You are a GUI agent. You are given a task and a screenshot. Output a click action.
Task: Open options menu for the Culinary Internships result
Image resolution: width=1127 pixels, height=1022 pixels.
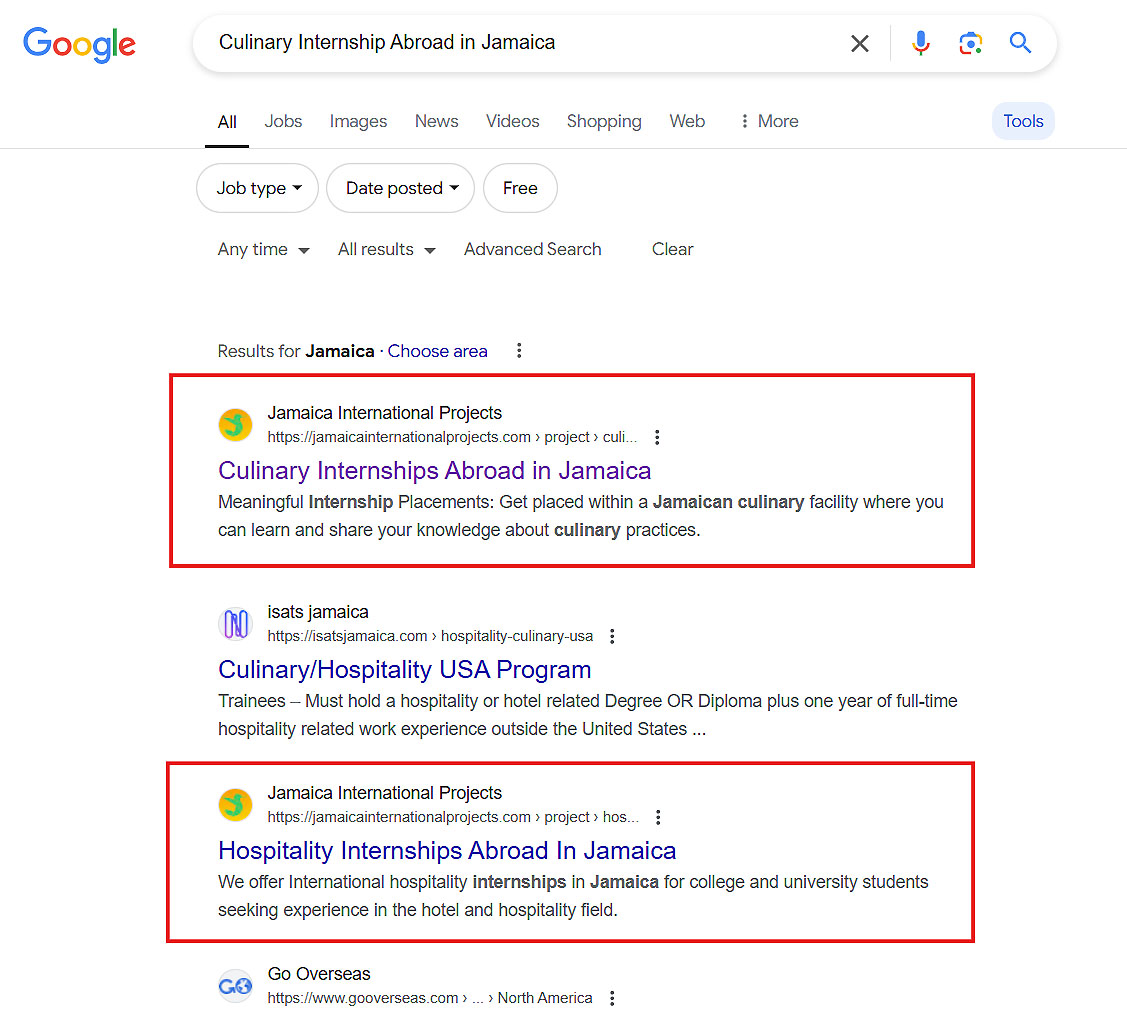pyautogui.click(x=657, y=437)
